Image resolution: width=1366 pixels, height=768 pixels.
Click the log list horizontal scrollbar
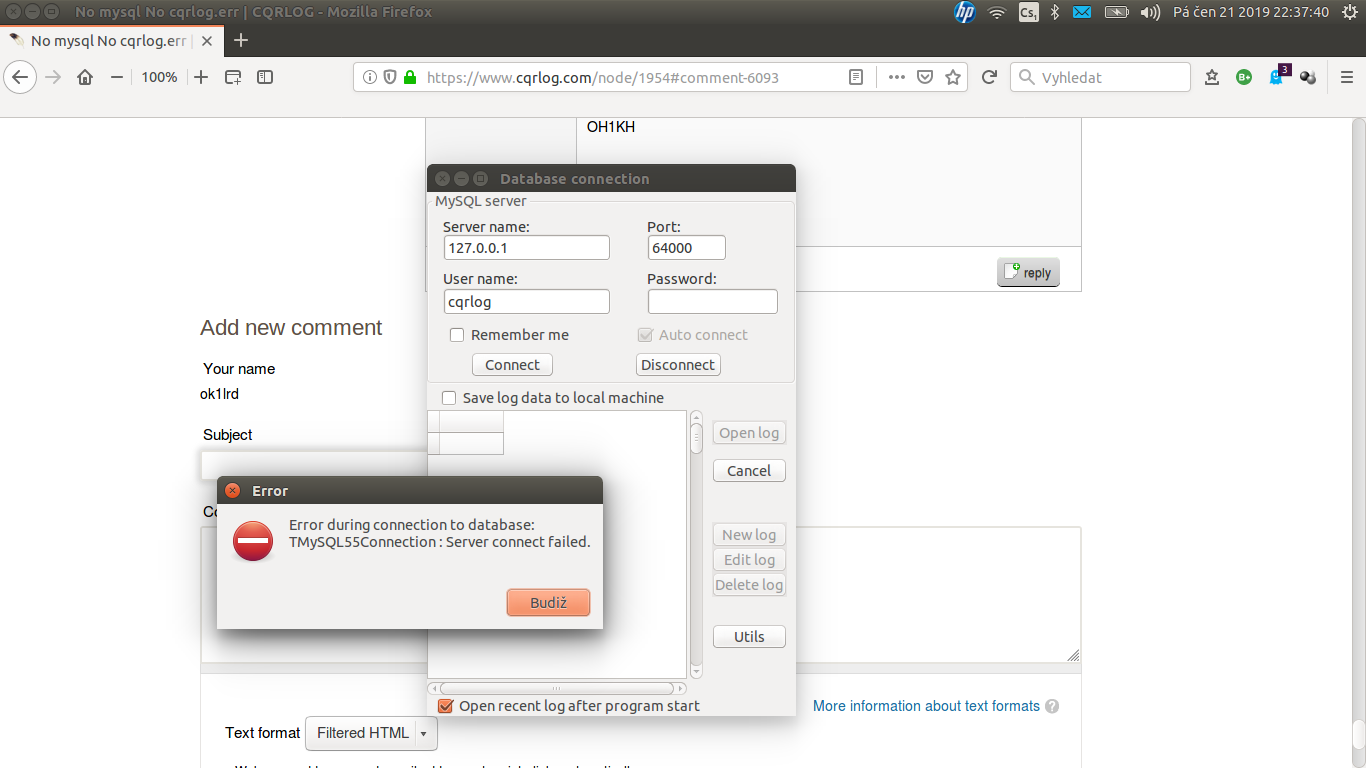point(557,688)
